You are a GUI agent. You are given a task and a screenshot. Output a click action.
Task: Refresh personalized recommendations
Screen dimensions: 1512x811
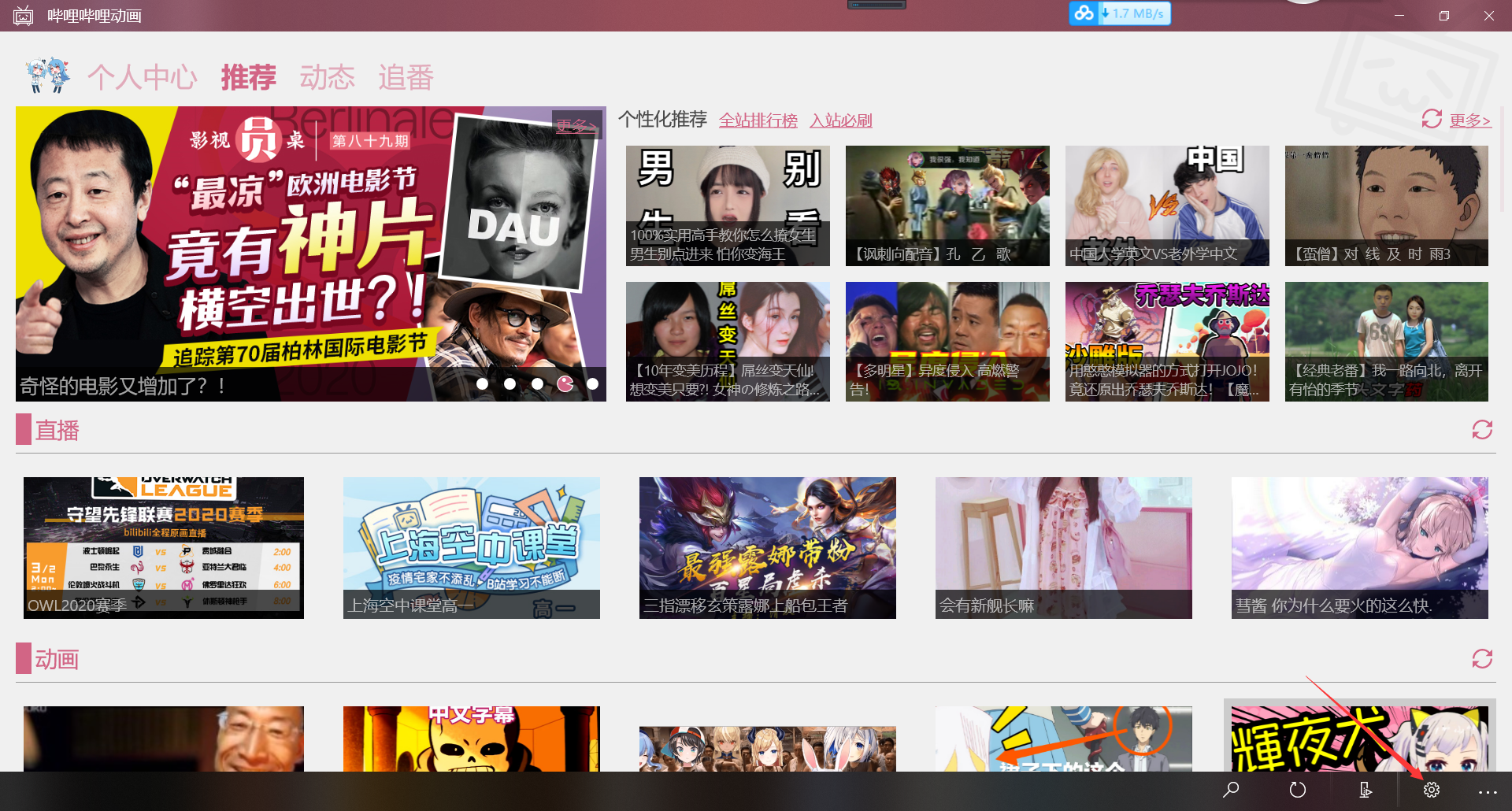[x=1432, y=119]
